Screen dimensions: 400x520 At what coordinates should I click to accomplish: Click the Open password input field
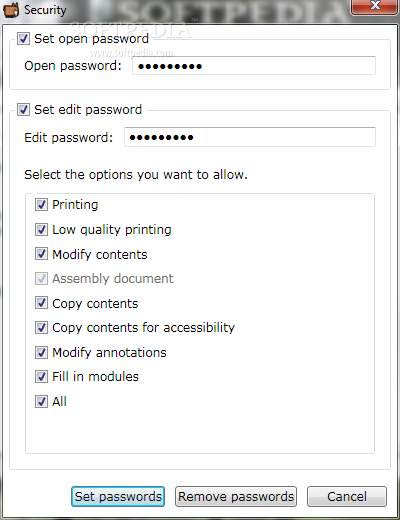(x=254, y=66)
